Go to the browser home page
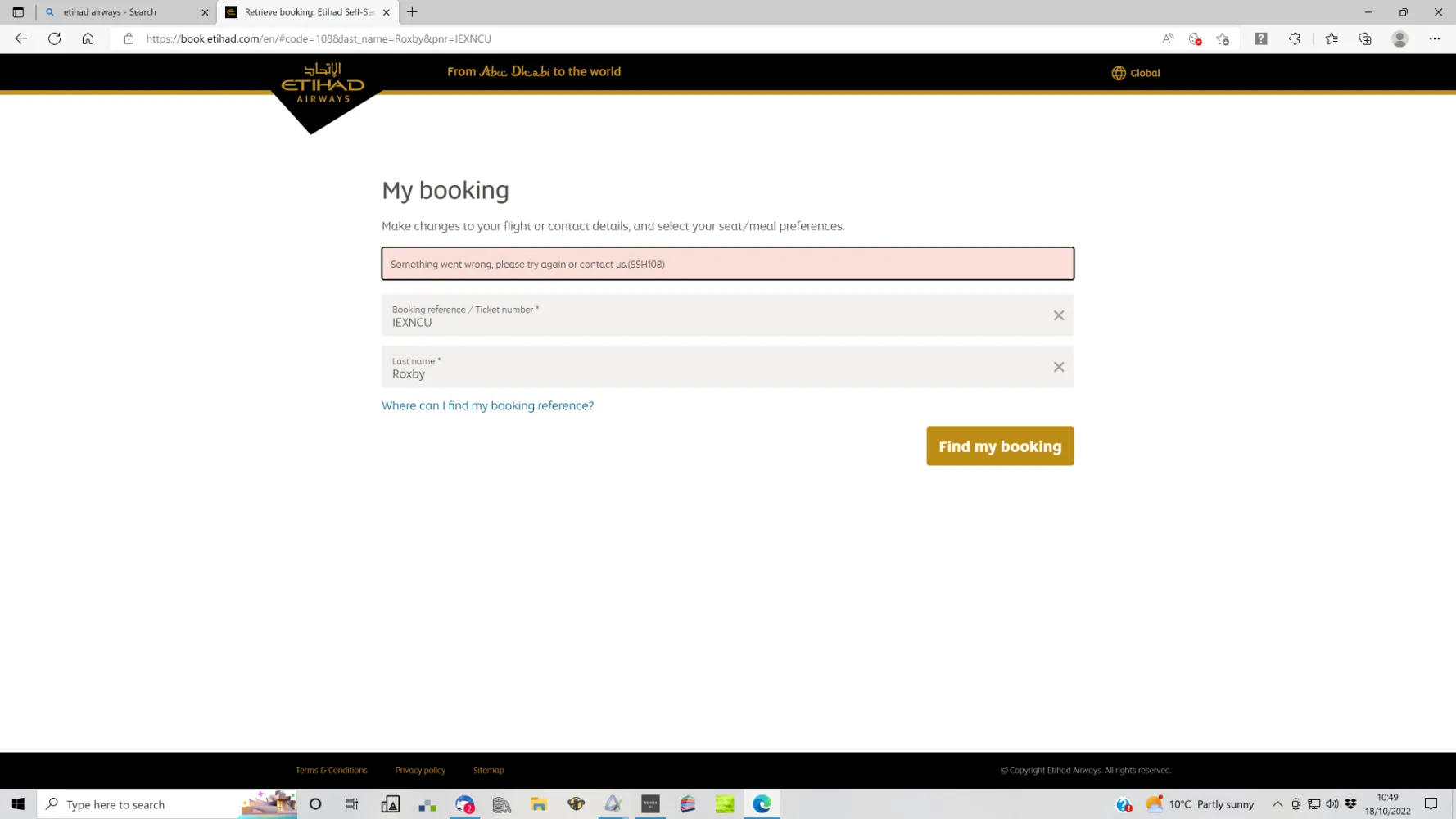The height and width of the screenshot is (819, 1456). [x=88, y=38]
